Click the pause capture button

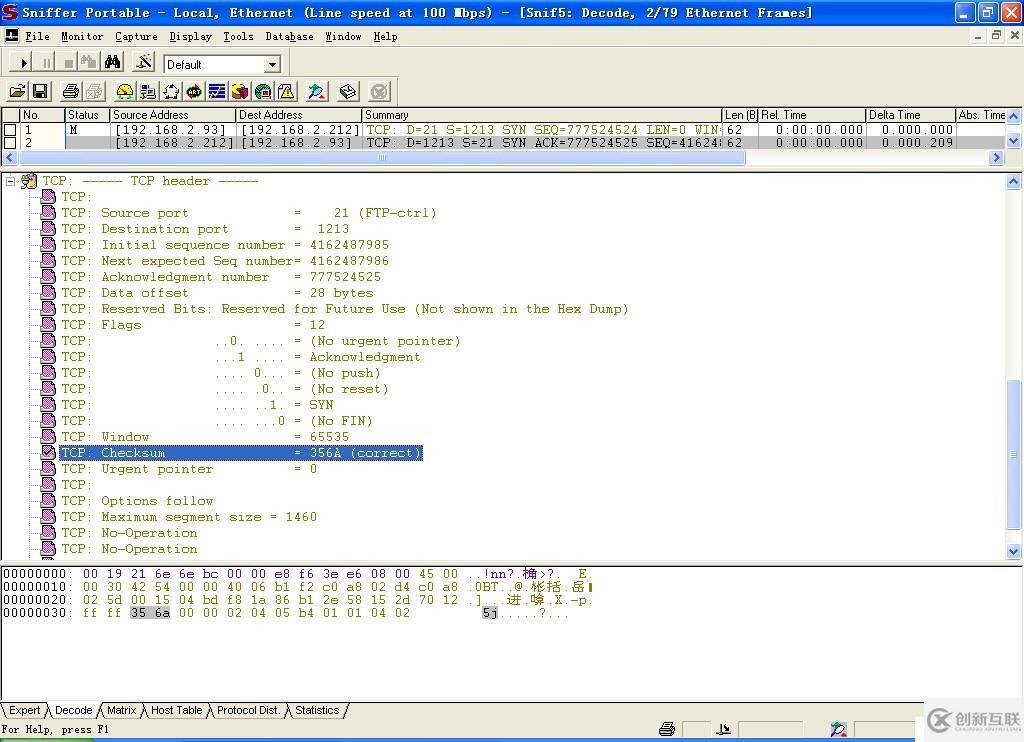[46, 63]
